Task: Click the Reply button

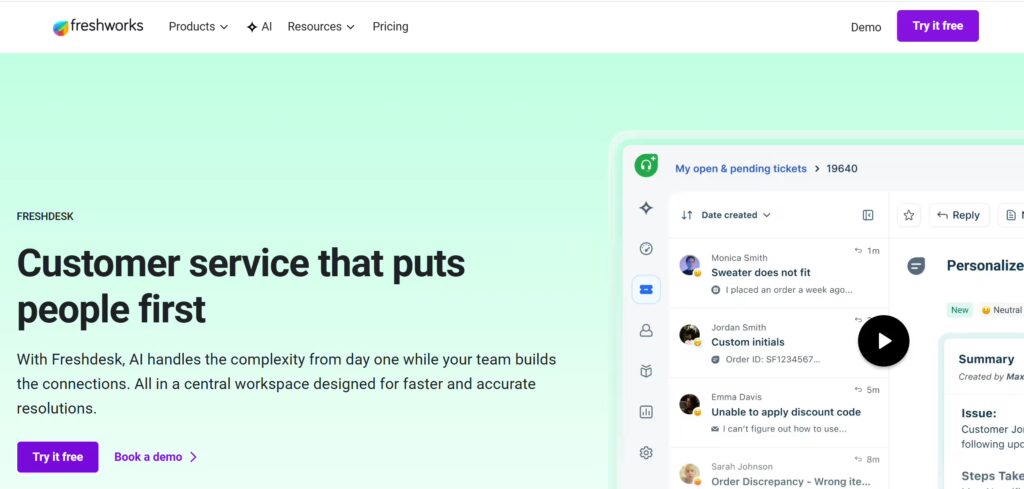Action: coord(959,215)
